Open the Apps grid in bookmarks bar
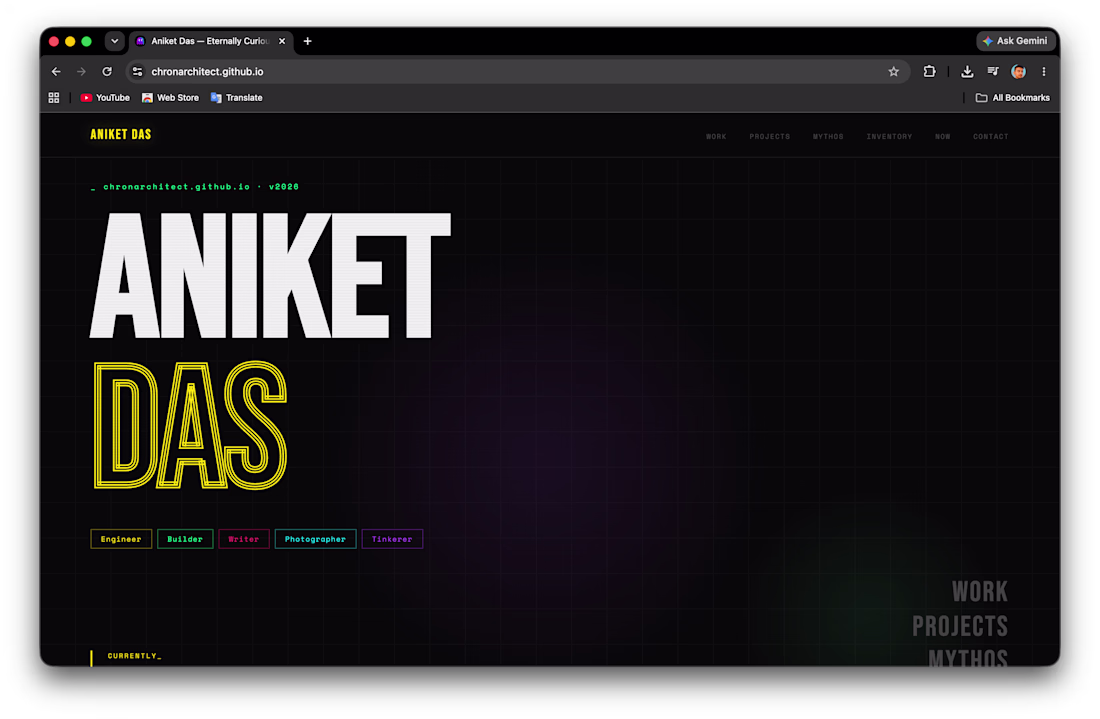 click(x=54, y=98)
